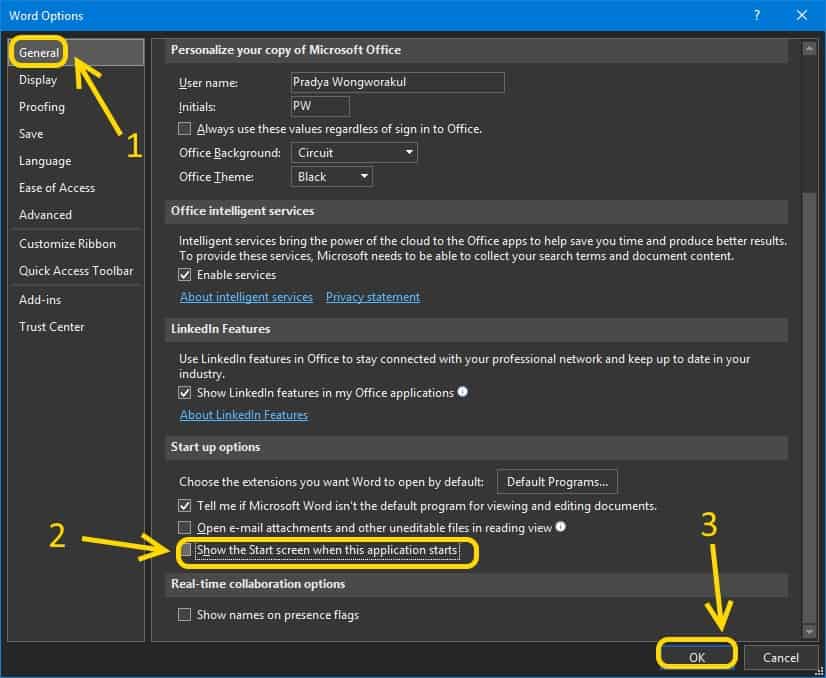Toggle Show LinkedIn features checkbox
The image size is (826, 678).
[x=185, y=393]
